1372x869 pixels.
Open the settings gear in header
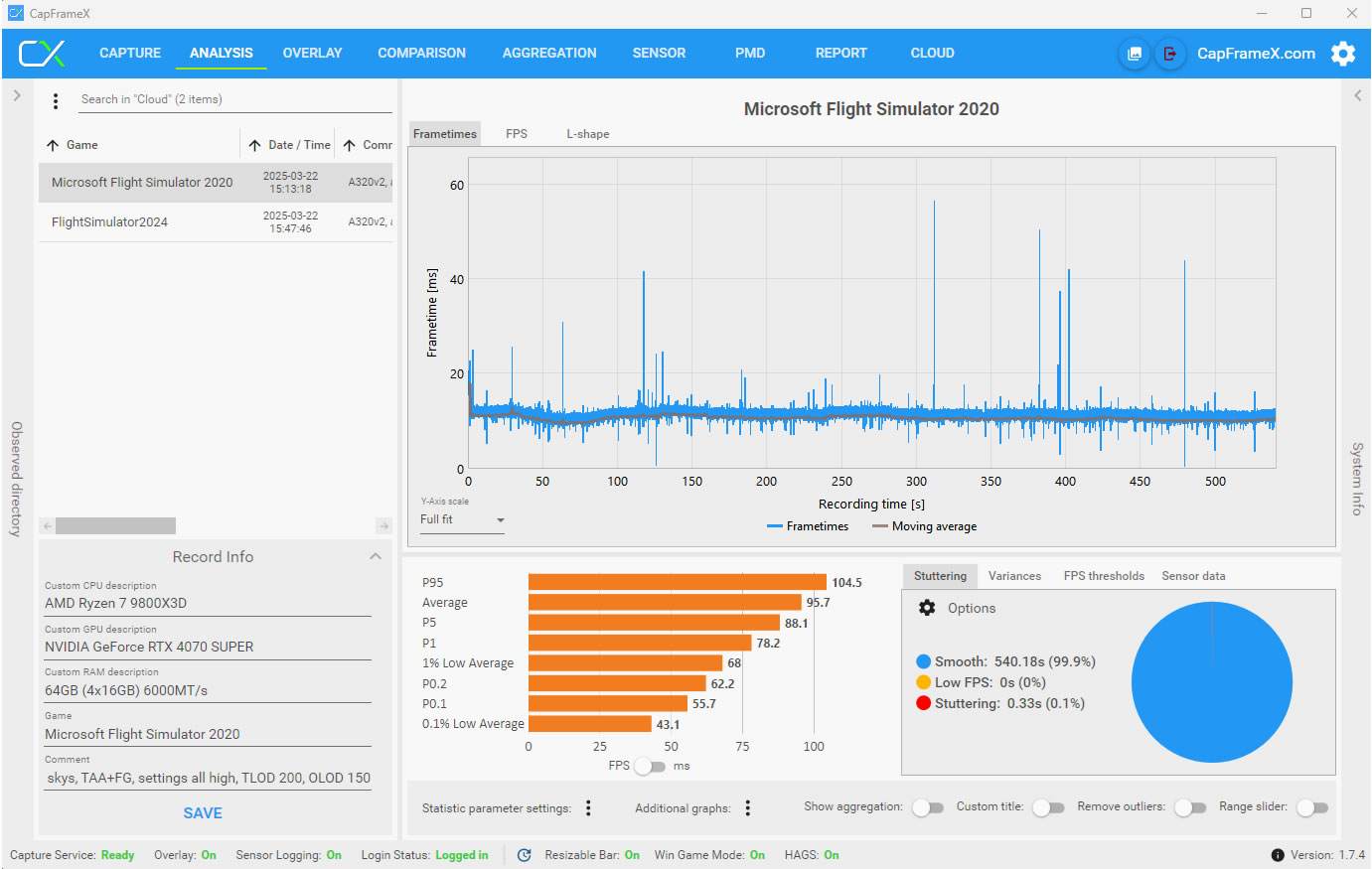pos(1343,54)
